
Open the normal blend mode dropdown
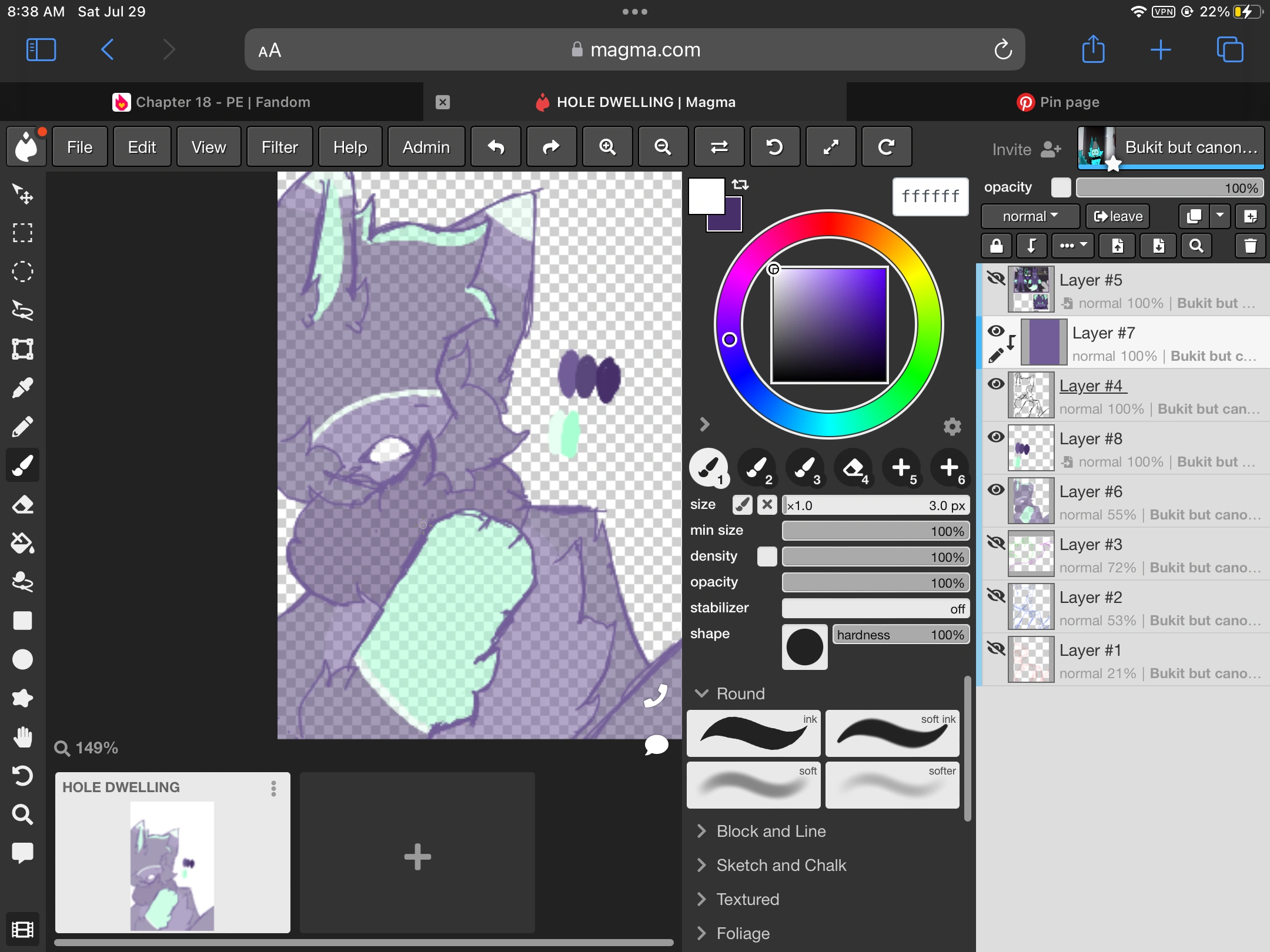(x=1030, y=216)
